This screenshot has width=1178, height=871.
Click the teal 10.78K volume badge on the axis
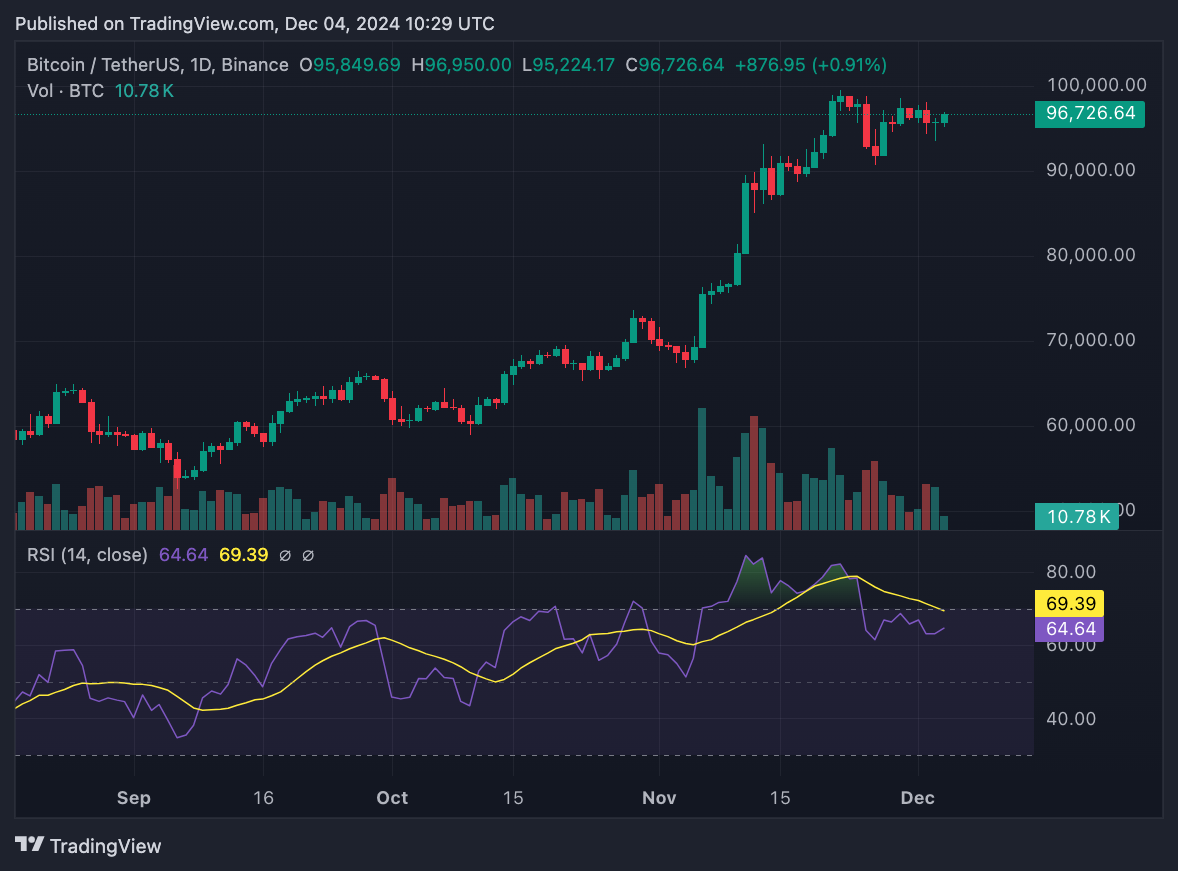(1077, 515)
